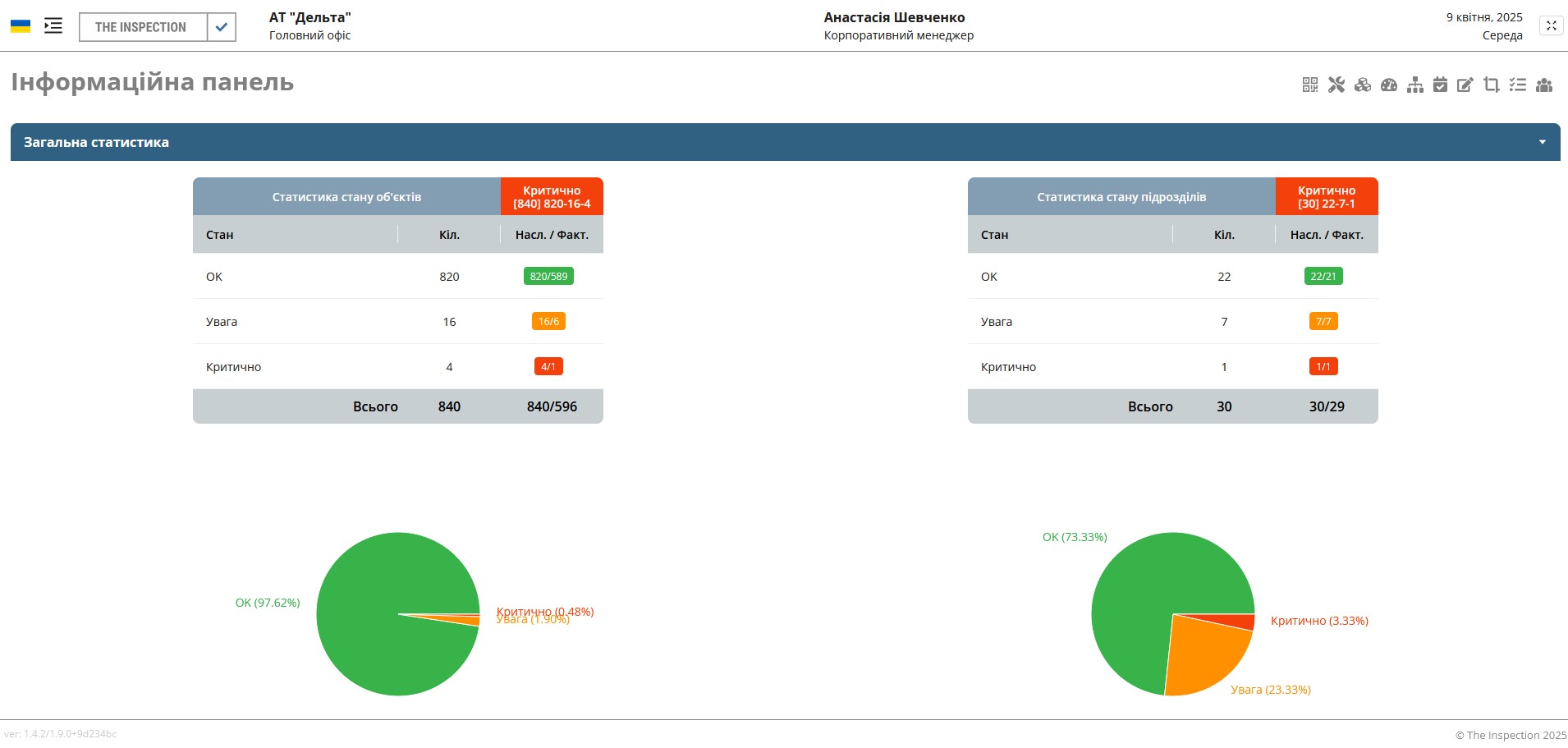Toggle fullscreen with the expand icon

coord(1551,26)
